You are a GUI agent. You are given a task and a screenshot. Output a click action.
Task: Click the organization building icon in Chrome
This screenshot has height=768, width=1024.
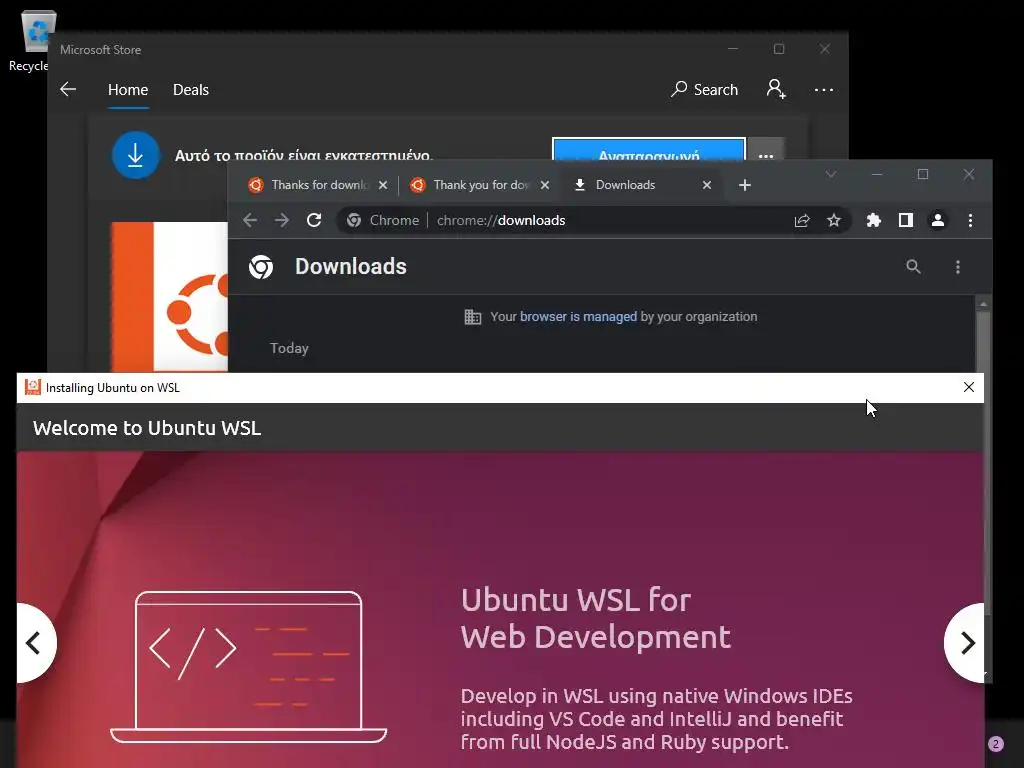pyautogui.click(x=472, y=317)
